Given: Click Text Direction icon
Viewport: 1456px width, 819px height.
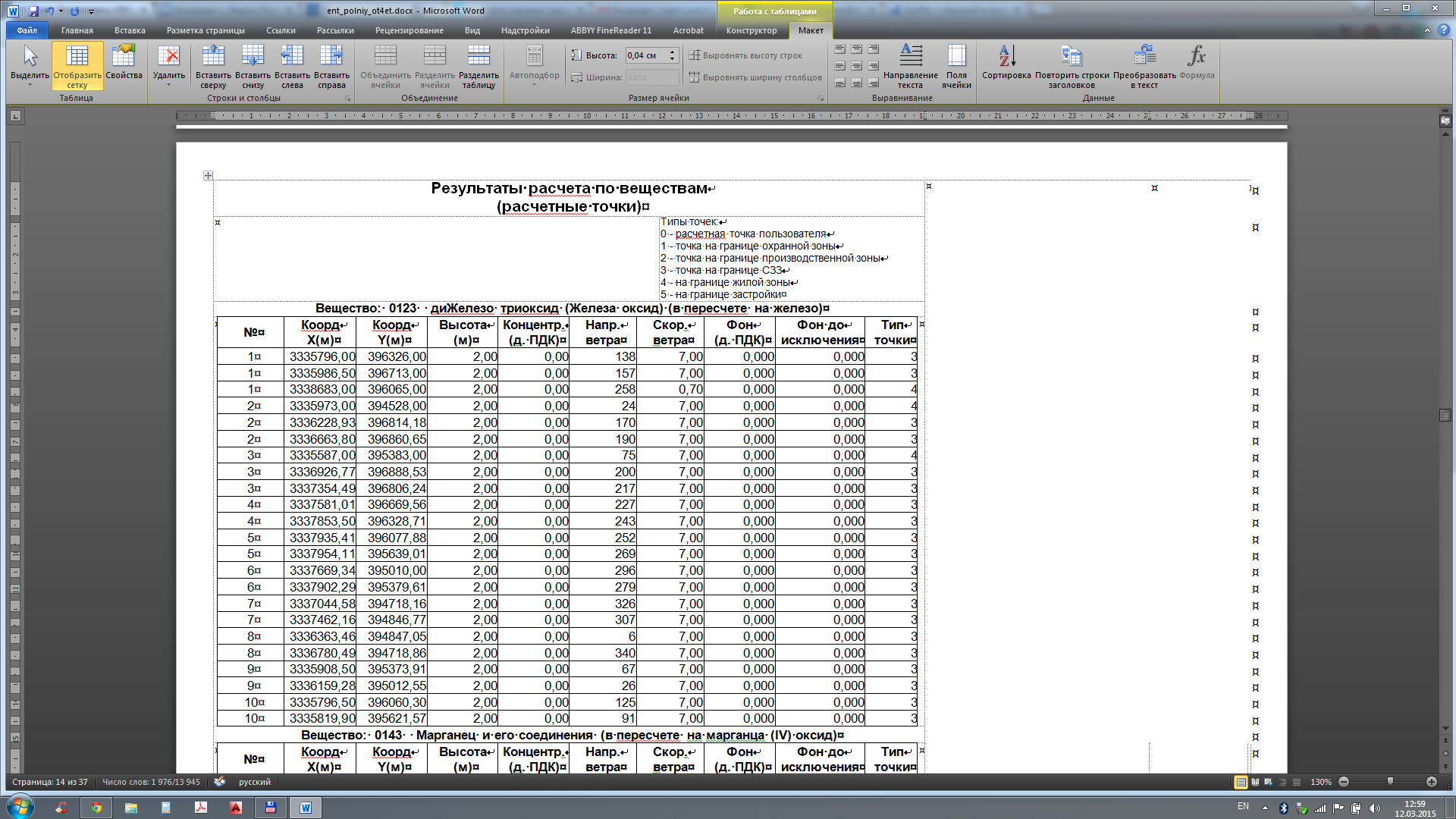Looking at the screenshot, I should tap(911, 57).
